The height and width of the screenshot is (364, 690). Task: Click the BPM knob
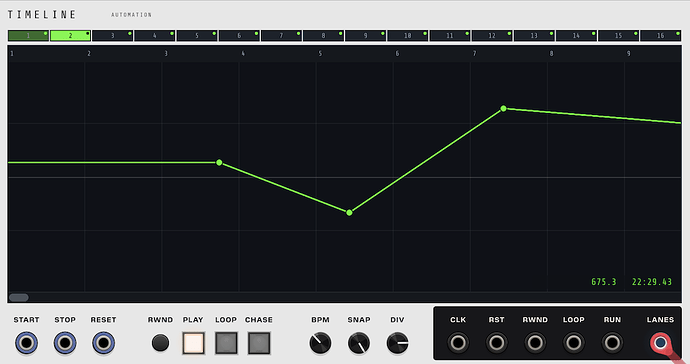(x=320, y=343)
